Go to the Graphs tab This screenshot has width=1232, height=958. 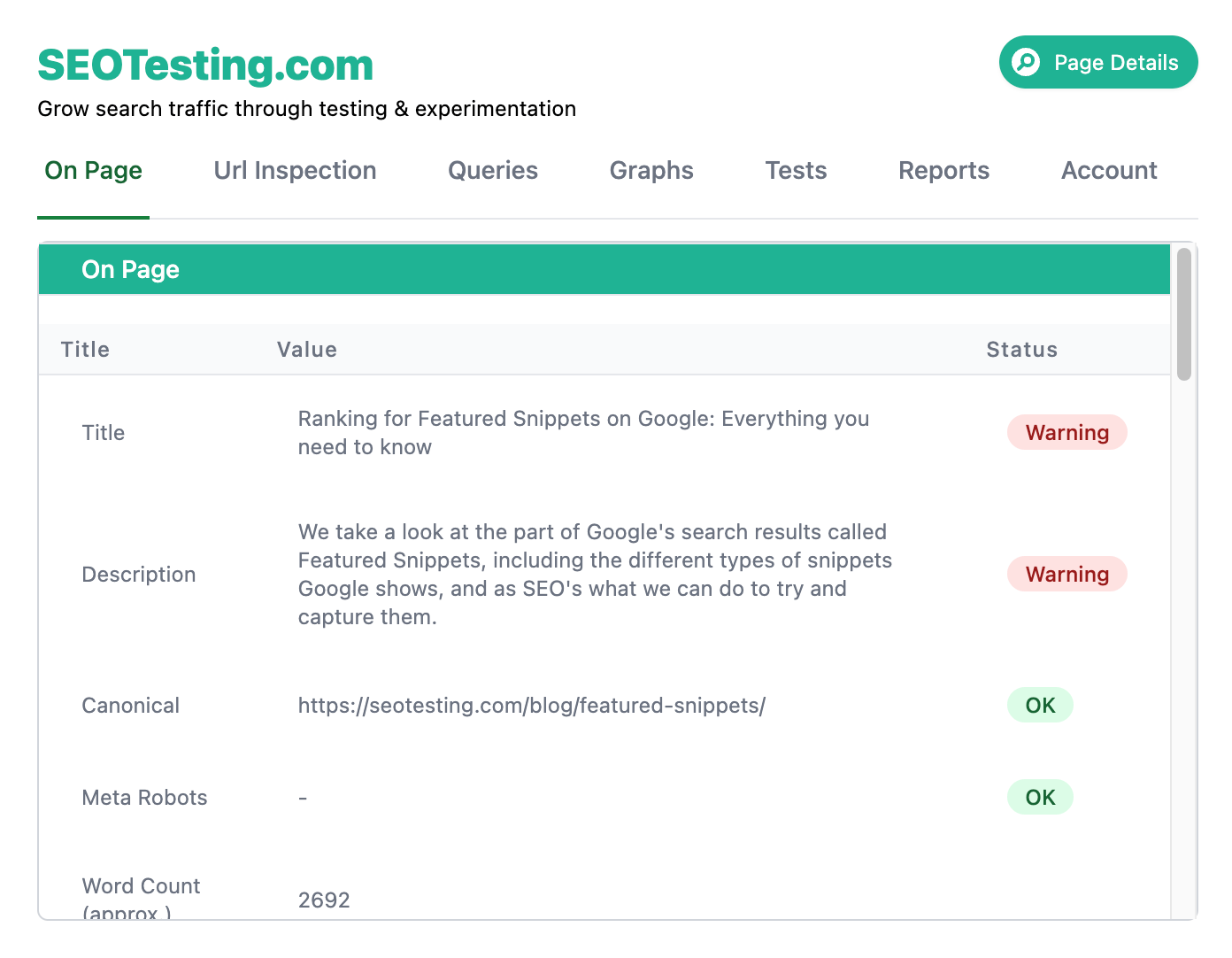click(x=651, y=171)
